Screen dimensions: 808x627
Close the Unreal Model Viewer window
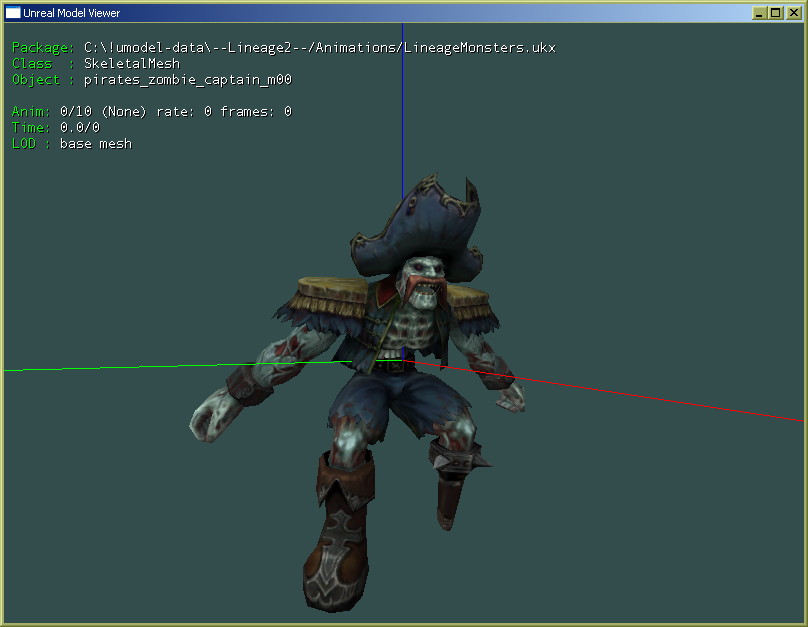tap(794, 13)
